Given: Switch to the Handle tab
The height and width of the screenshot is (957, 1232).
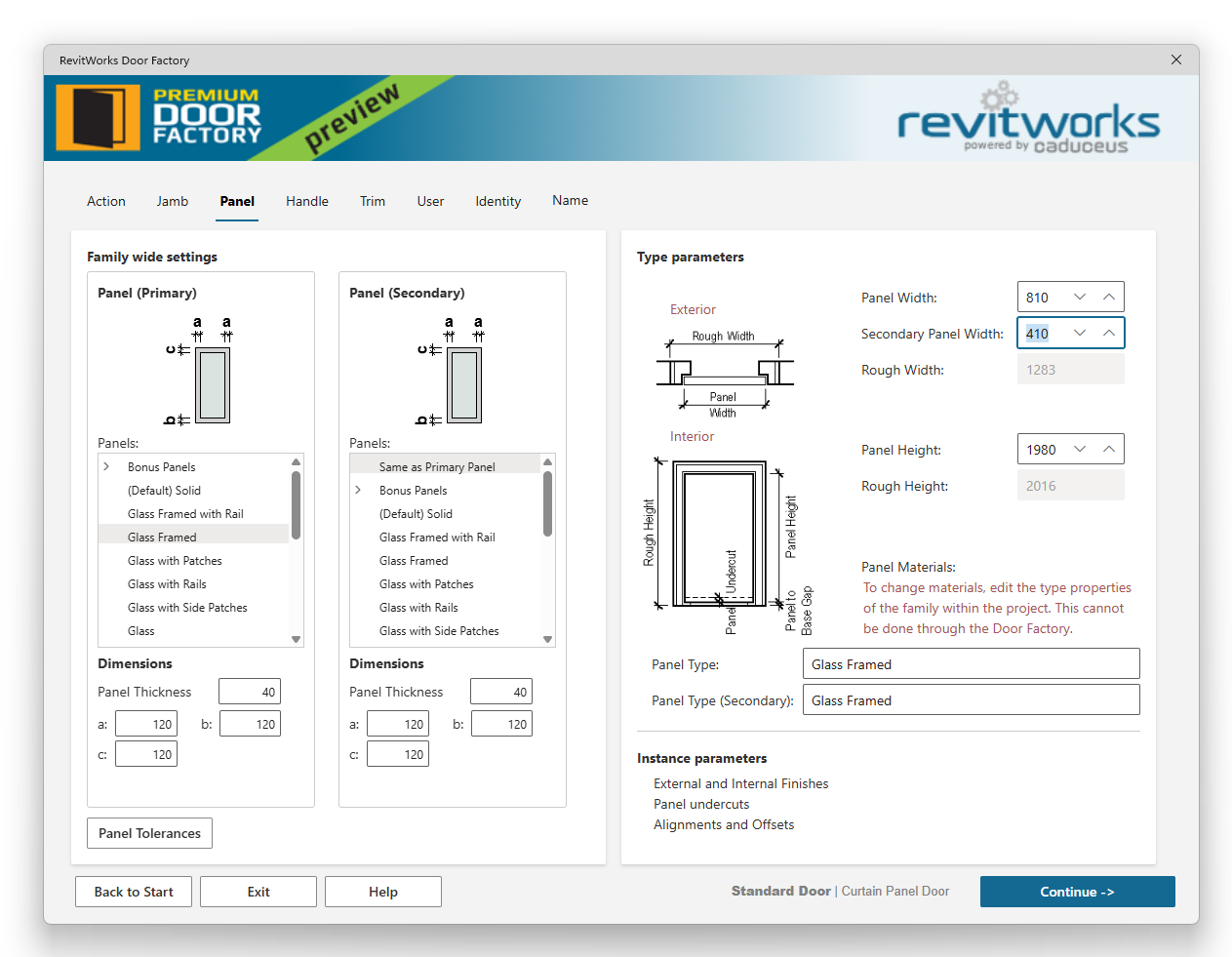Looking at the screenshot, I should click(x=306, y=201).
